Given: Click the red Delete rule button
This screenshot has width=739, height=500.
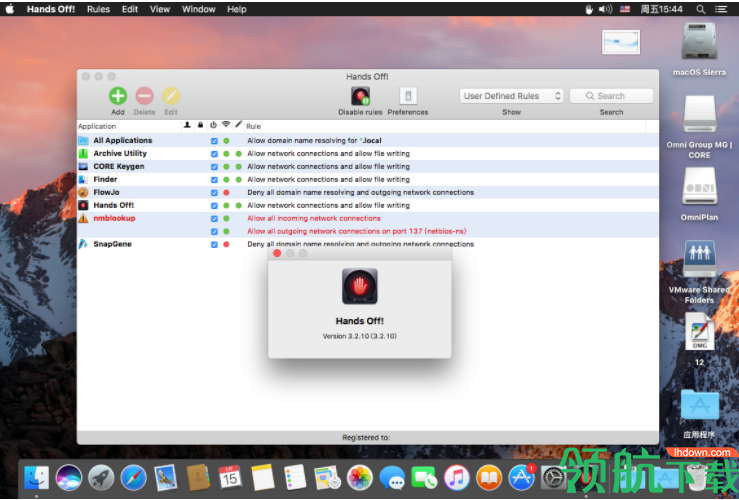Looking at the screenshot, I should [145, 96].
